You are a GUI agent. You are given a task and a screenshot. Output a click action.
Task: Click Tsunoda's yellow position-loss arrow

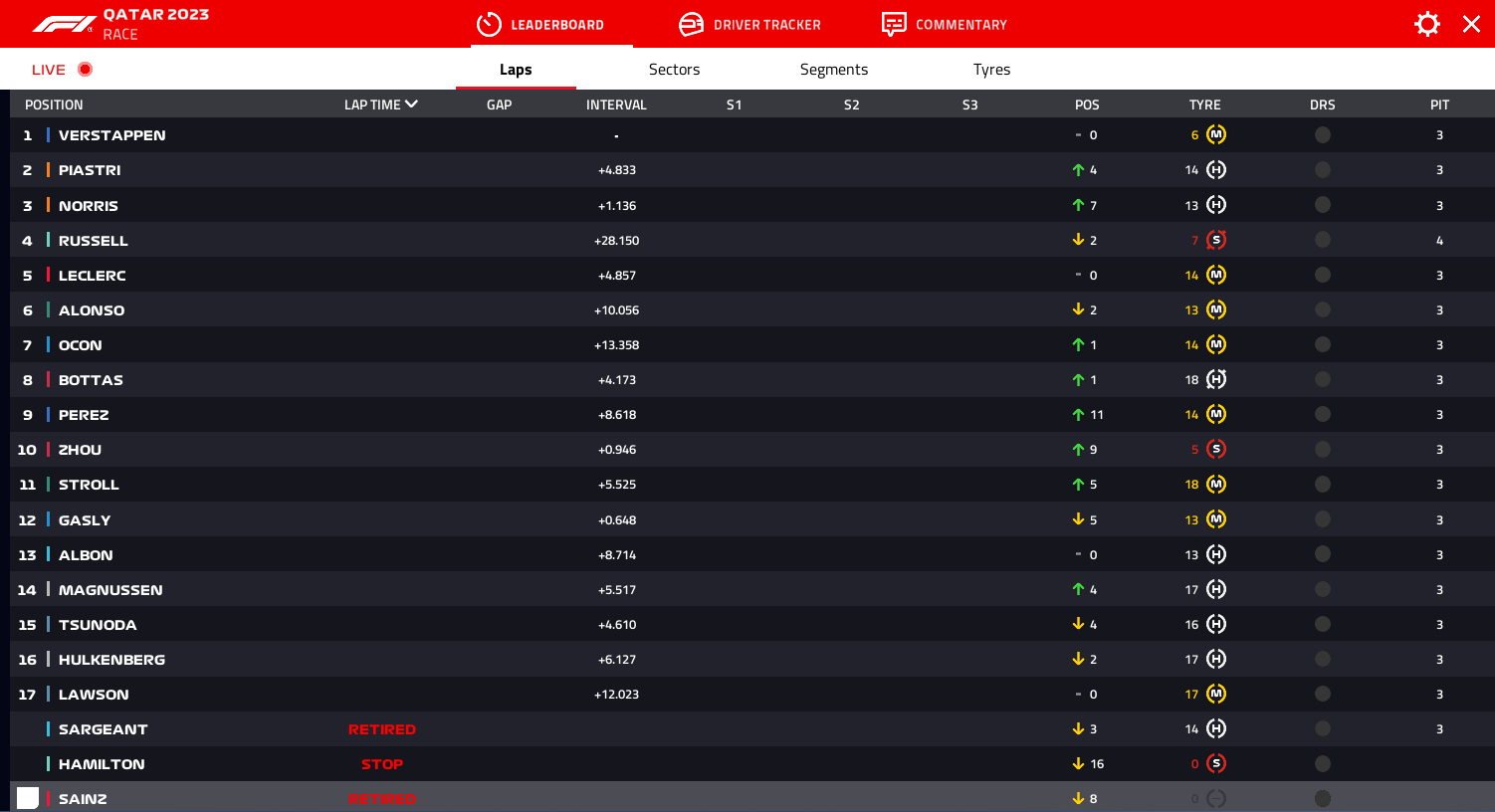(1078, 624)
